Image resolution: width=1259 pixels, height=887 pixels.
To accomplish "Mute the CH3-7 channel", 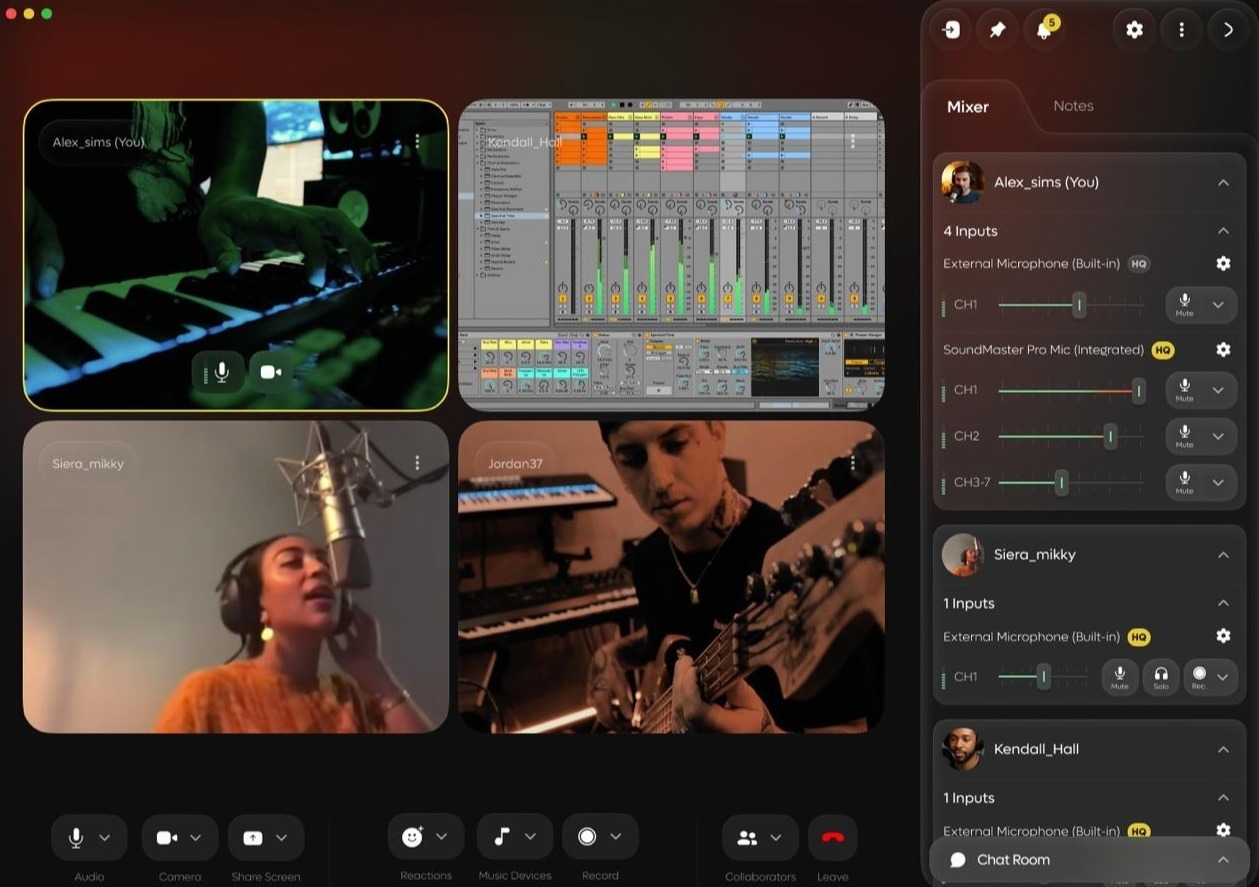I will (1185, 482).
